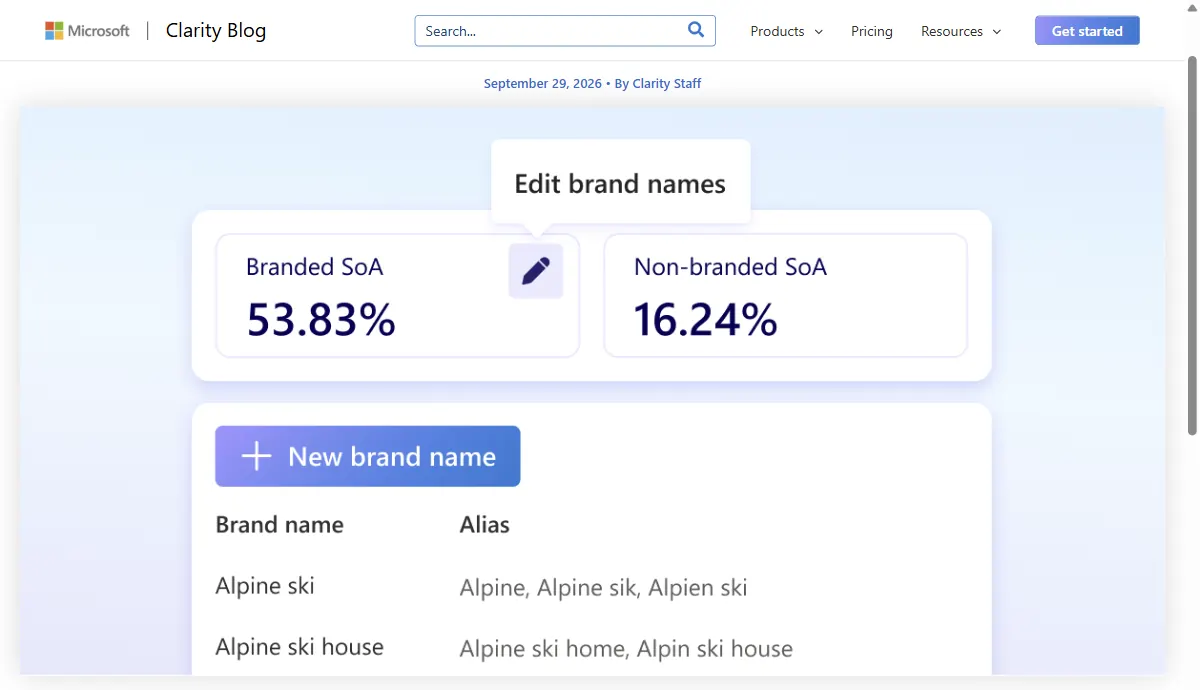
Task: Expand the Resources dropdown menu
Action: click(x=961, y=31)
